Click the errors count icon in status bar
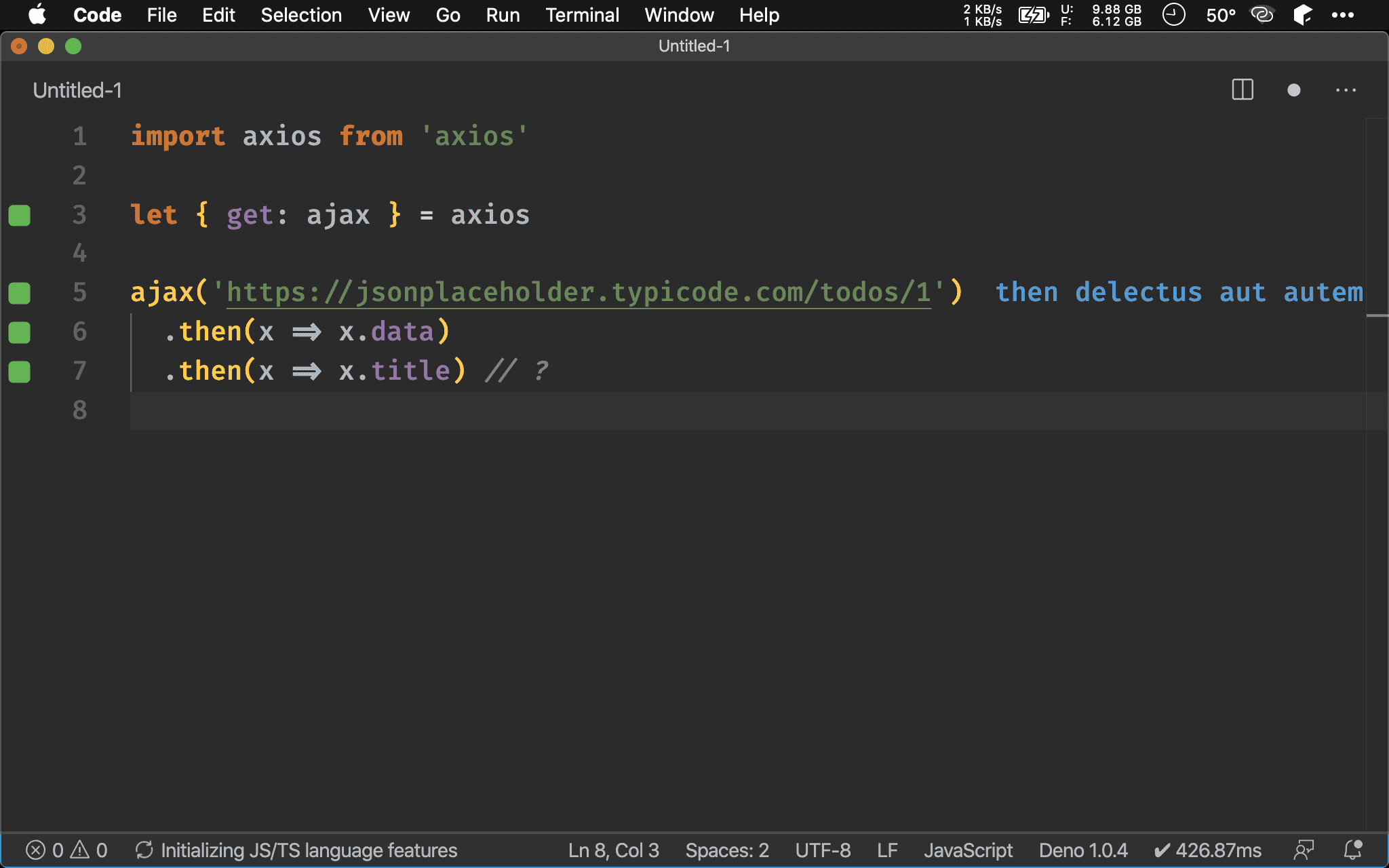1389x868 pixels. point(37,850)
